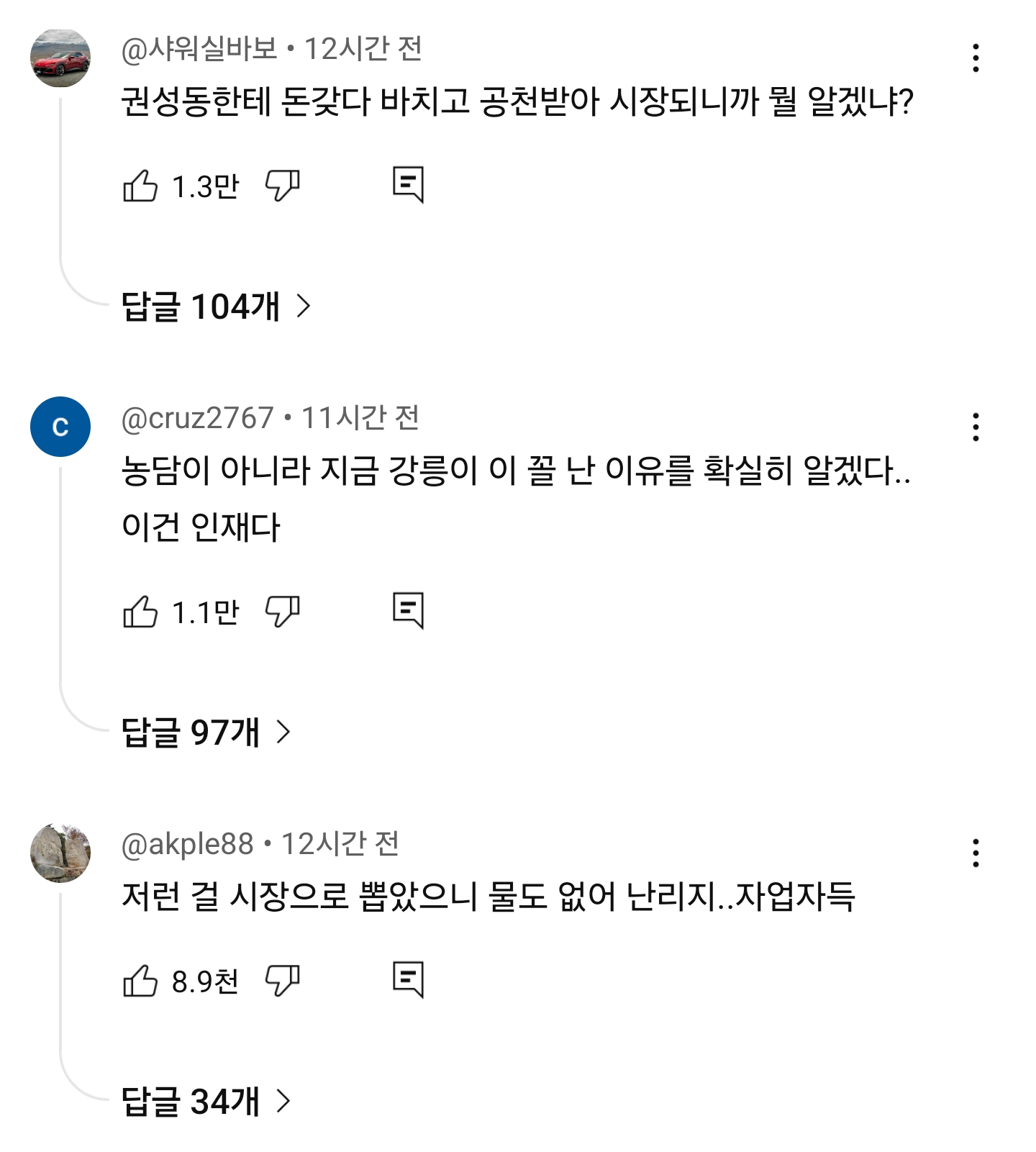Expand the 104 replies thread
1036x1152 pixels.
click(216, 307)
